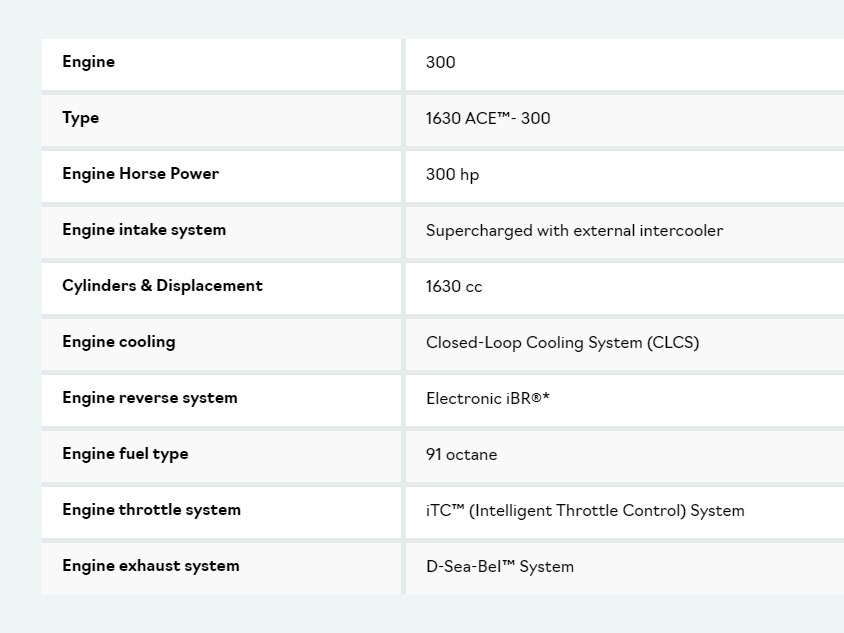844x633 pixels.
Task: Click the Engine fuel type label
Action: click(125, 454)
